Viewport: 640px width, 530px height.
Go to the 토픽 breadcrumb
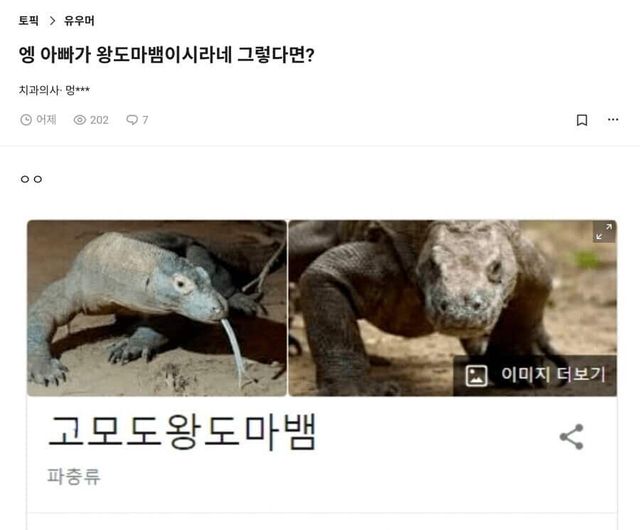pos(29,20)
